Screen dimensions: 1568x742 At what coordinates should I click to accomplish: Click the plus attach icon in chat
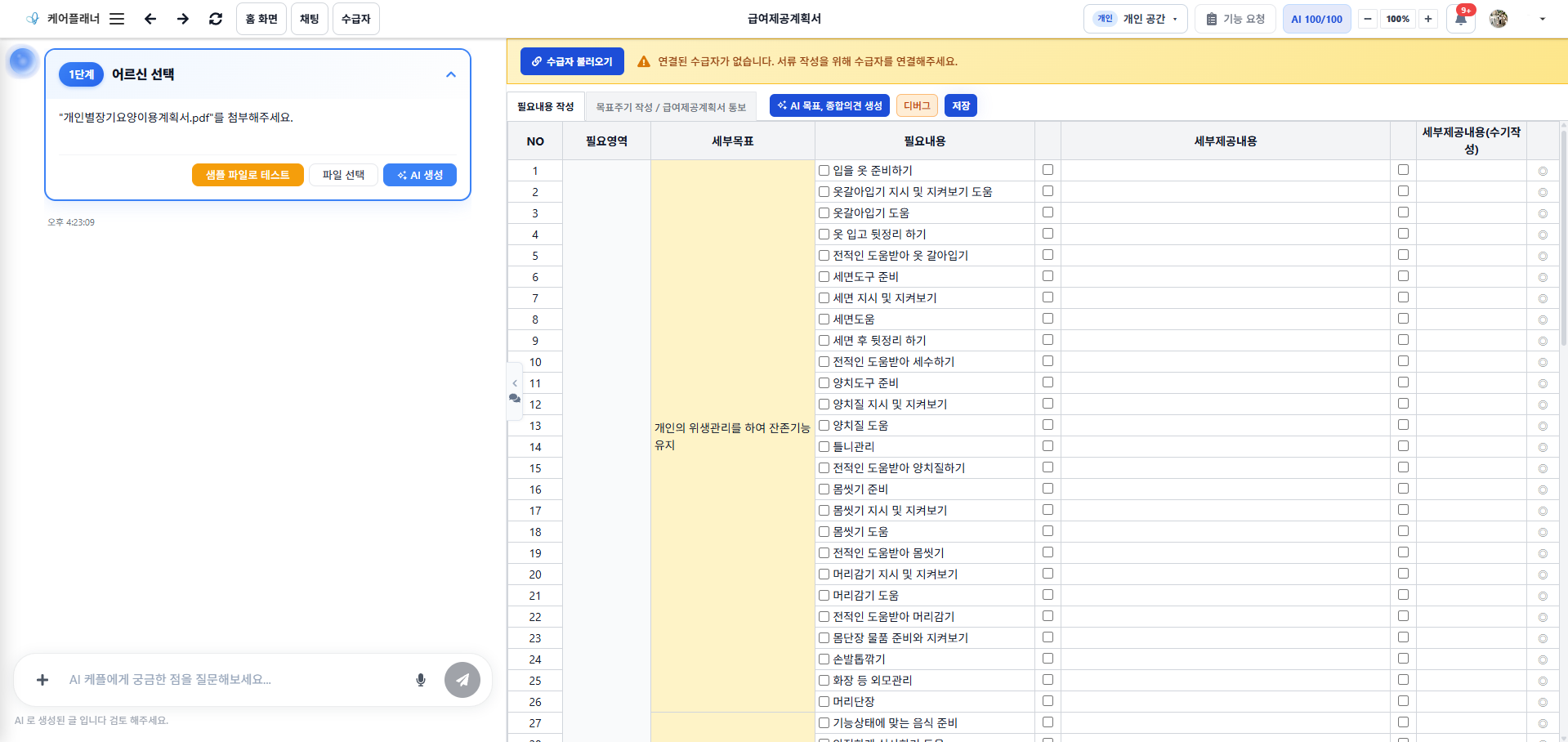42,680
